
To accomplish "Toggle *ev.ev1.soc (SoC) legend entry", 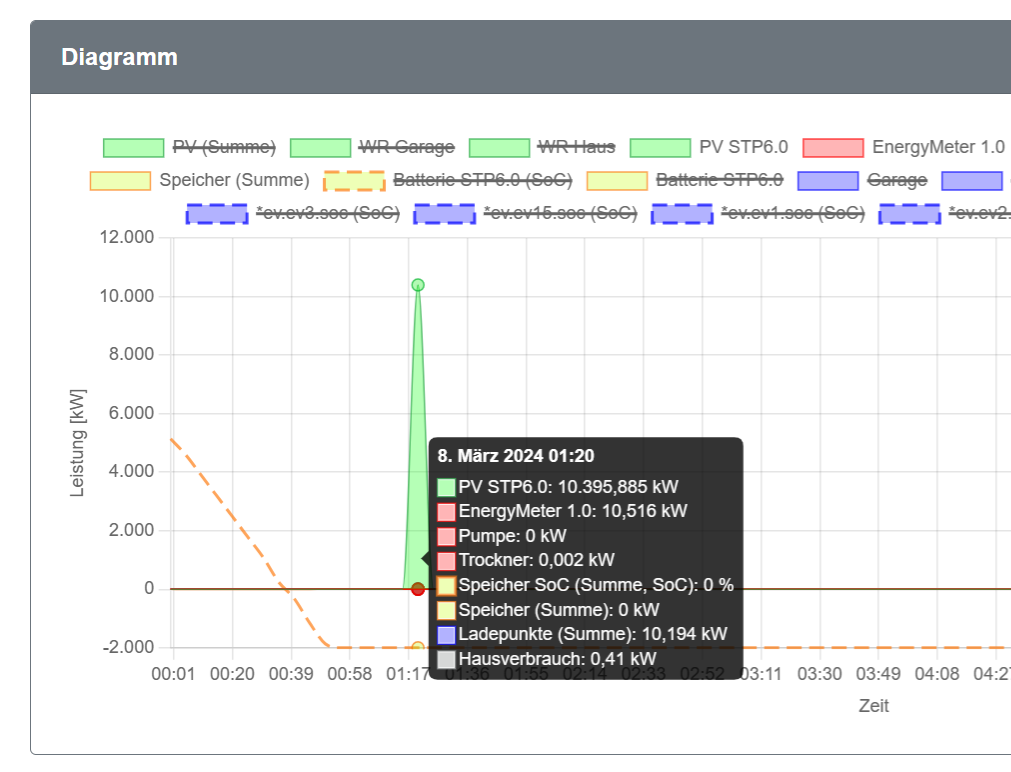I will 758,213.
